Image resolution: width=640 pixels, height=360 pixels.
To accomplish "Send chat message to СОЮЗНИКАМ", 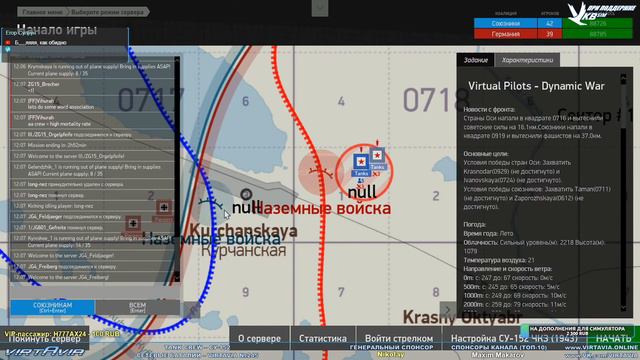I will pos(52,307).
